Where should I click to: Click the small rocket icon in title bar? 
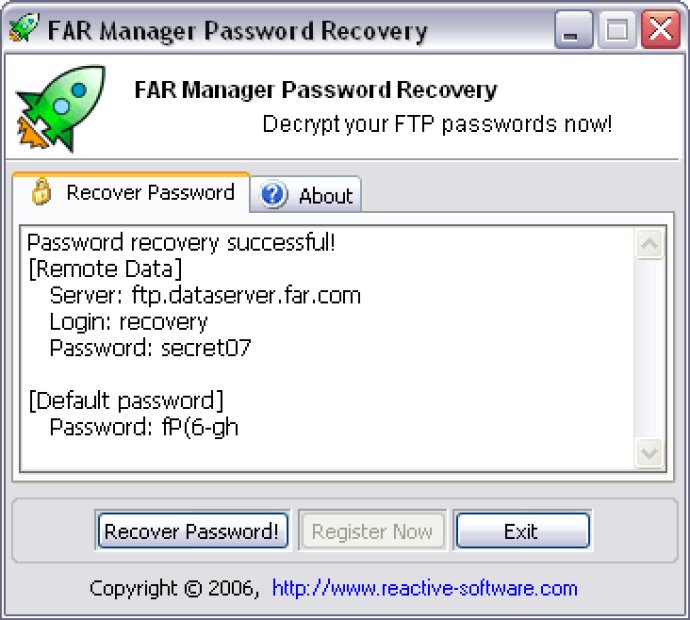point(24,28)
